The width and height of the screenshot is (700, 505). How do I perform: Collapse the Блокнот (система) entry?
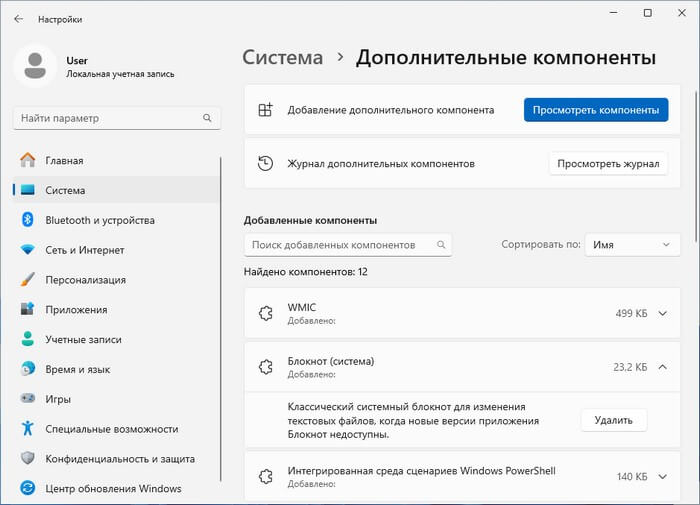click(x=662, y=367)
